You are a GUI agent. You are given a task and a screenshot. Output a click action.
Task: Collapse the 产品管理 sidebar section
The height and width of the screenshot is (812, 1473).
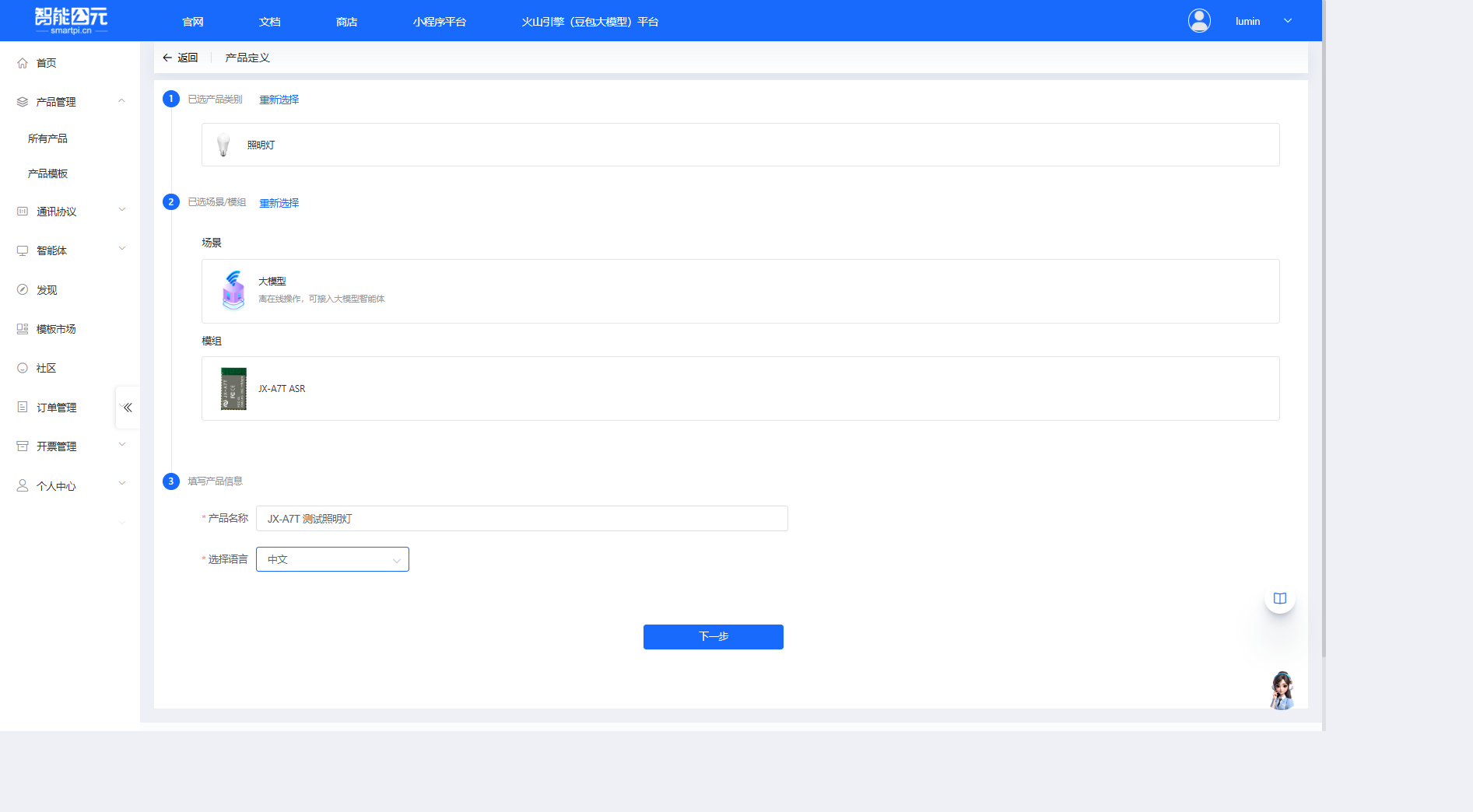coord(121,101)
